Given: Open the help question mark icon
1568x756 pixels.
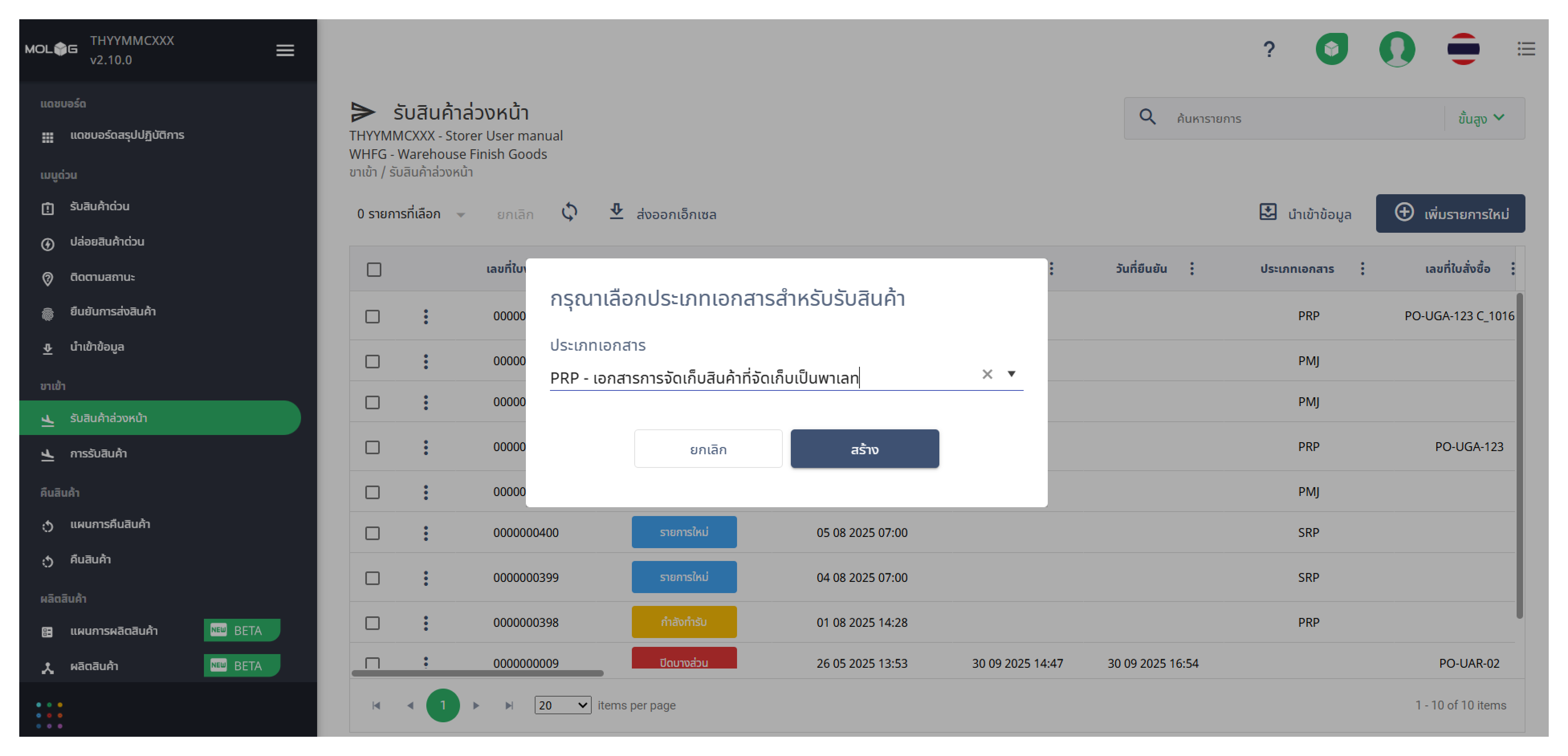Looking at the screenshot, I should coord(1269,49).
